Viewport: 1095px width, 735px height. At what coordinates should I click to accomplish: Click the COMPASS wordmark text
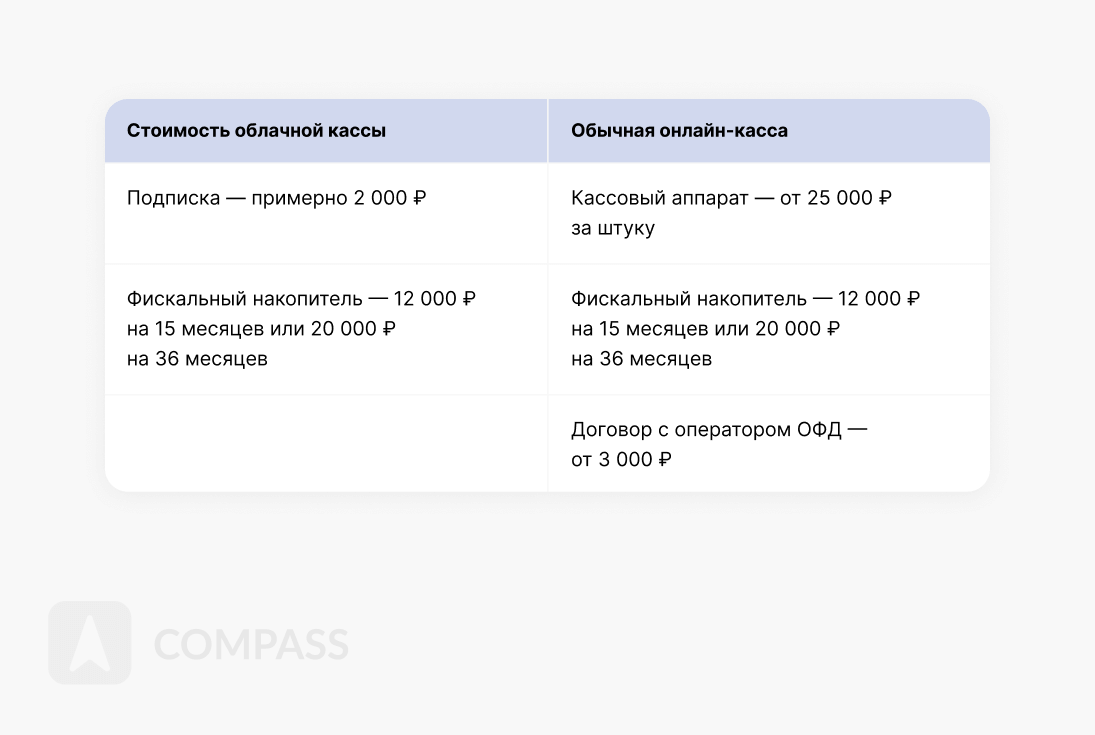point(251,645)
